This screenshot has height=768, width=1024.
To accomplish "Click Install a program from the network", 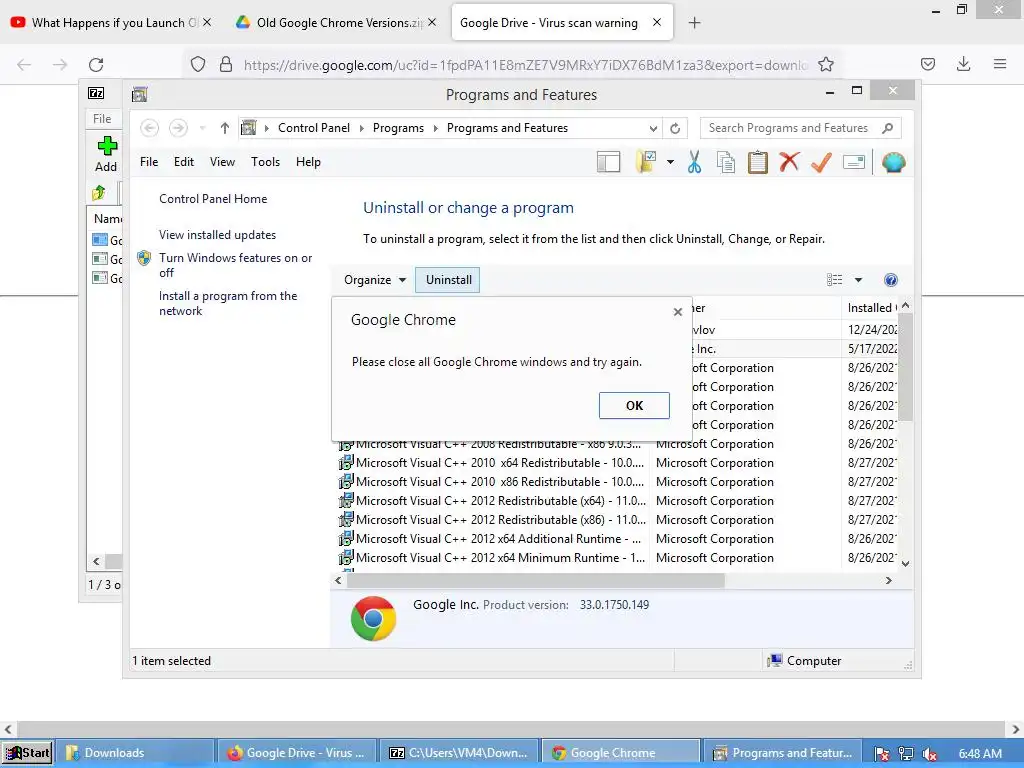I will (228, 304).
